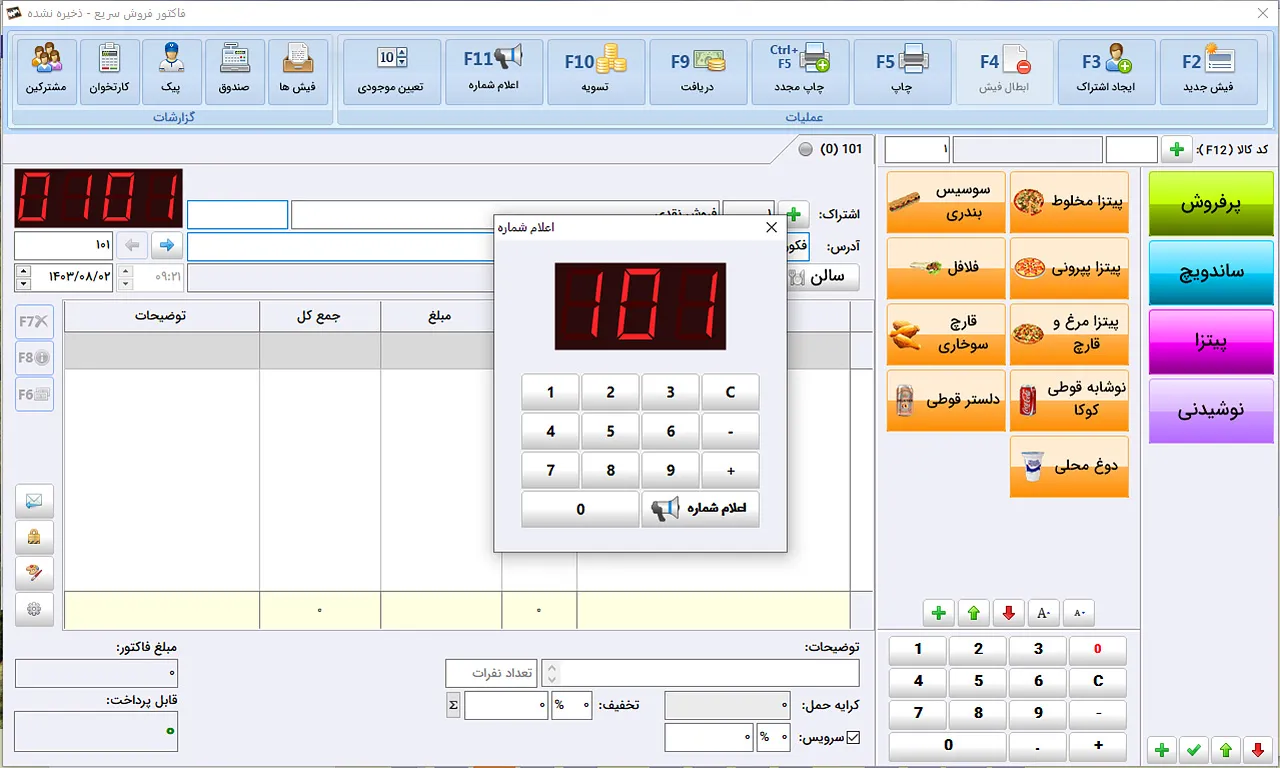Open the cash register (صندوق) report
This screenshot has height=768, width=1280.
point(234,62)
